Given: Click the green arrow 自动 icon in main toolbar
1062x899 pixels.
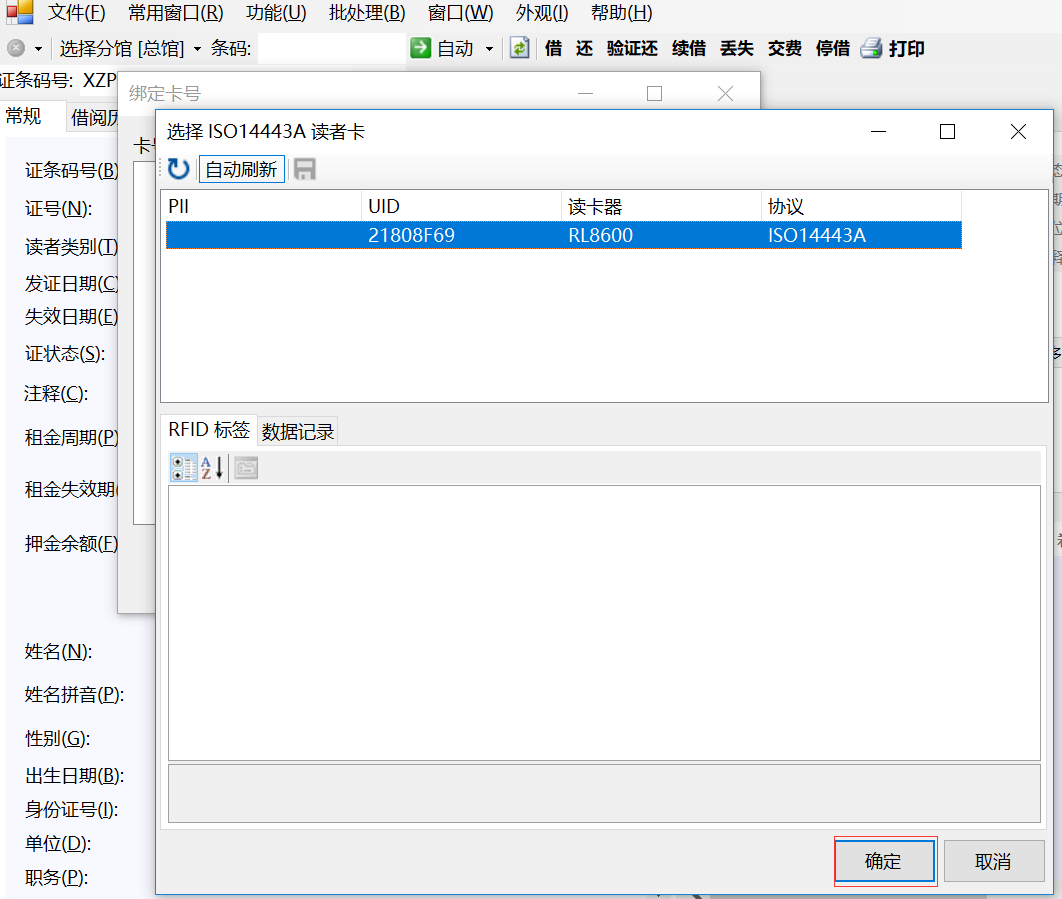Looking at the screenshot, I should click(x=421, y=48).
